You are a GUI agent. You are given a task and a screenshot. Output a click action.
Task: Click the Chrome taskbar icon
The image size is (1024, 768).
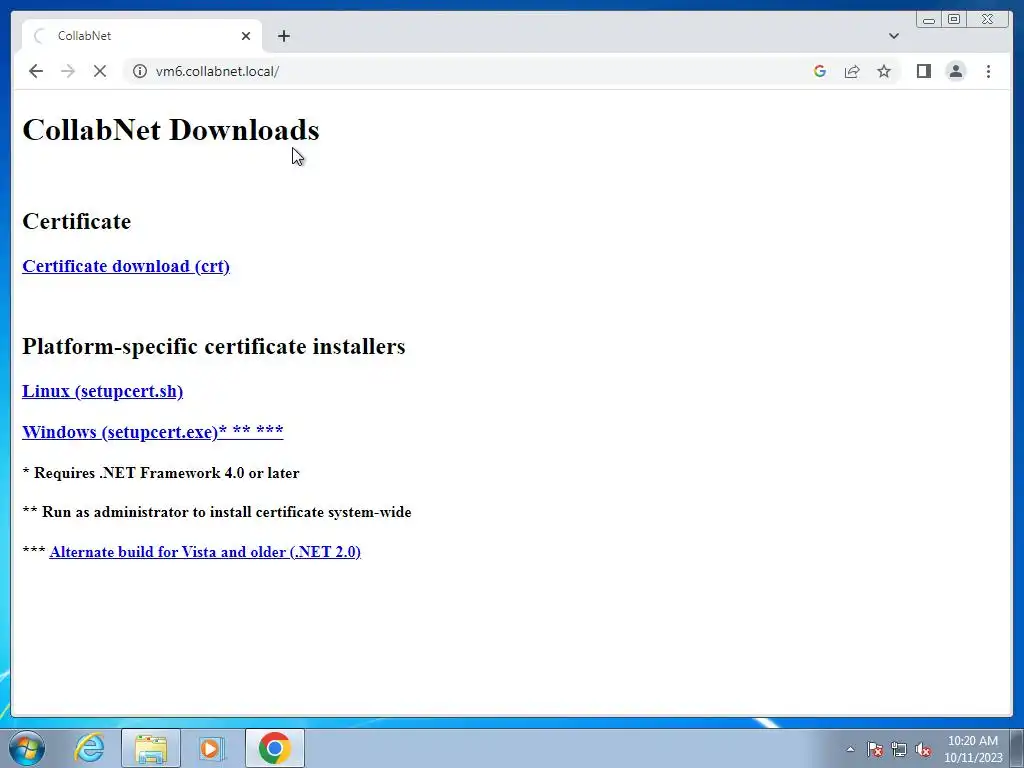coord(274,748)
